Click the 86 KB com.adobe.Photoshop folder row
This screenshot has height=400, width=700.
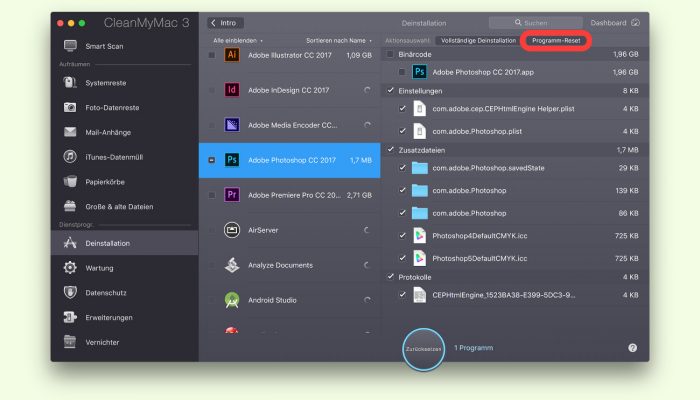click(x=515, y=213)
